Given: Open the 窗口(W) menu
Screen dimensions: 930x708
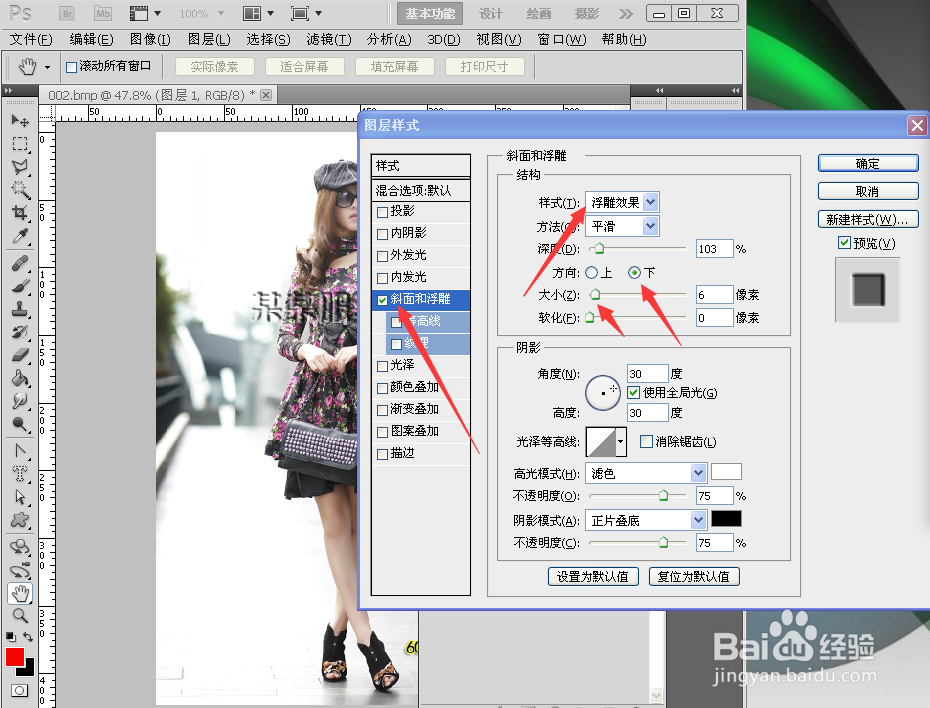Looking at the screenshot, I should pos(562,40).
